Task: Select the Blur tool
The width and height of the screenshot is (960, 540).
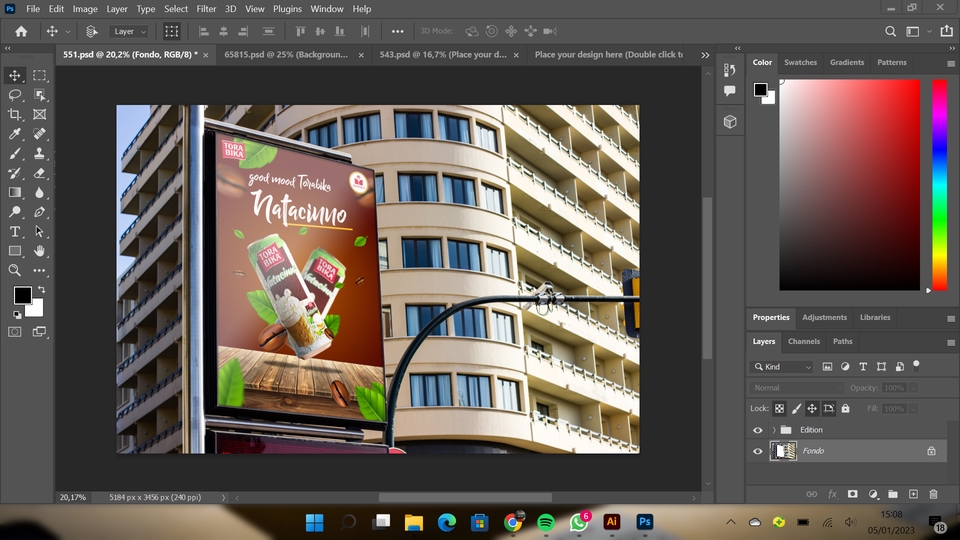Action: (40, 192)
